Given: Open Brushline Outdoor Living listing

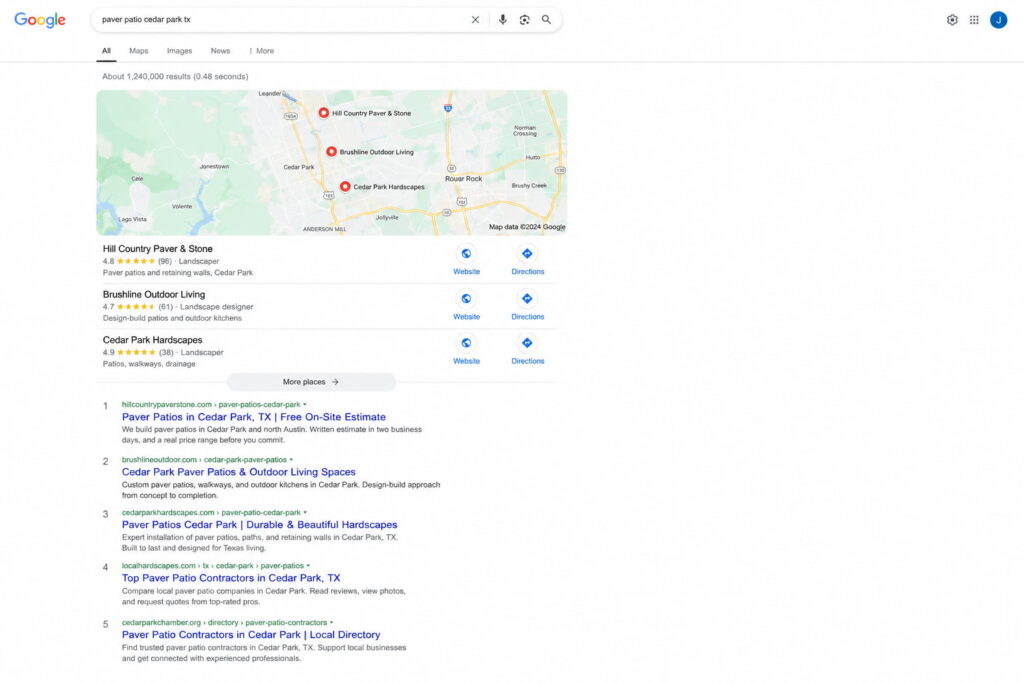Looking at the screenshot, I should coord(153,294).
